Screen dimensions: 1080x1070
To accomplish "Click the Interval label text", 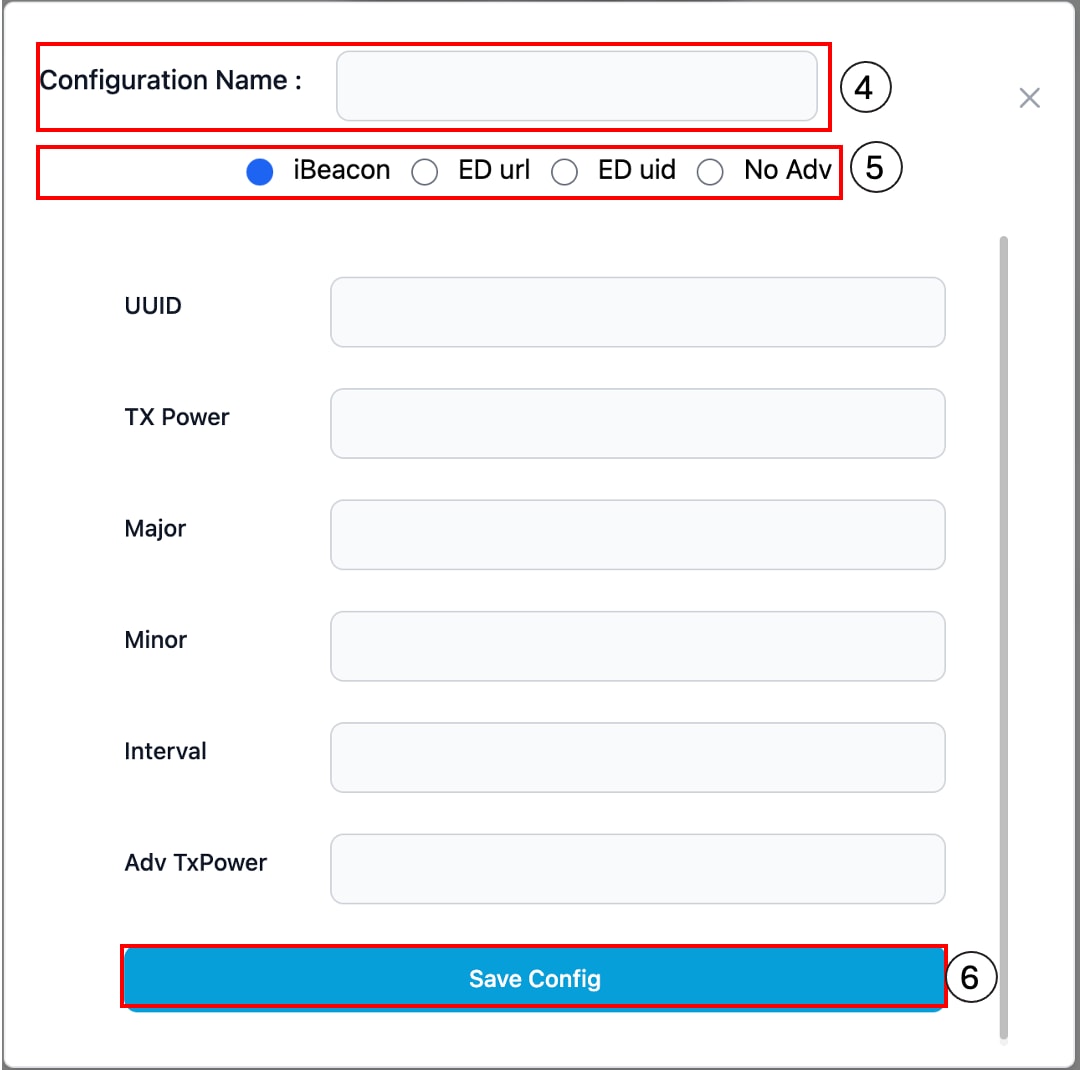I will 165,751.
